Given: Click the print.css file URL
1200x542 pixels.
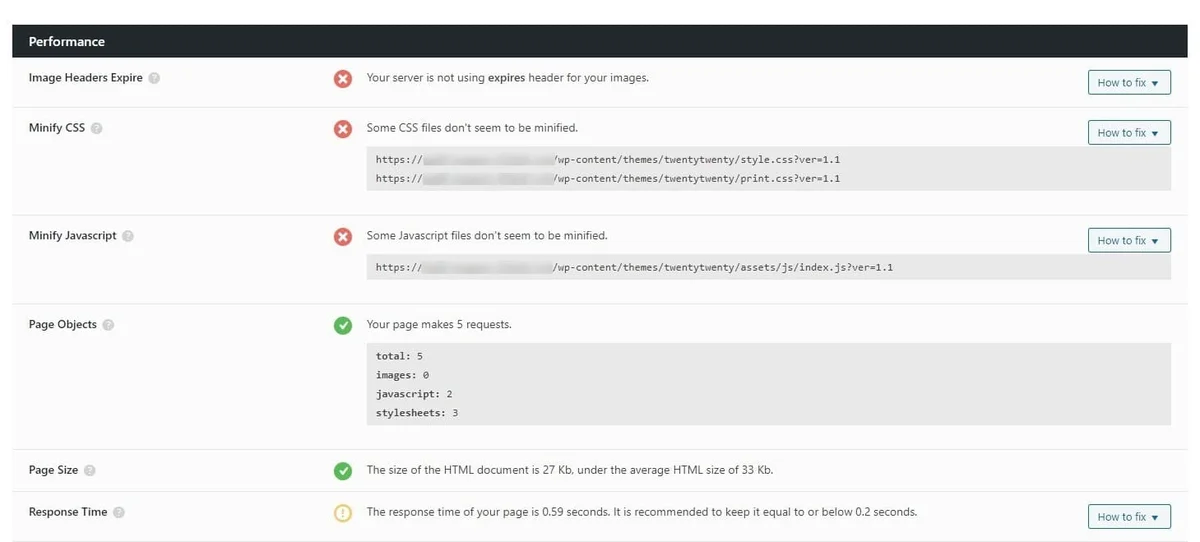Looking at the screenshot, I should pos(607,178).
